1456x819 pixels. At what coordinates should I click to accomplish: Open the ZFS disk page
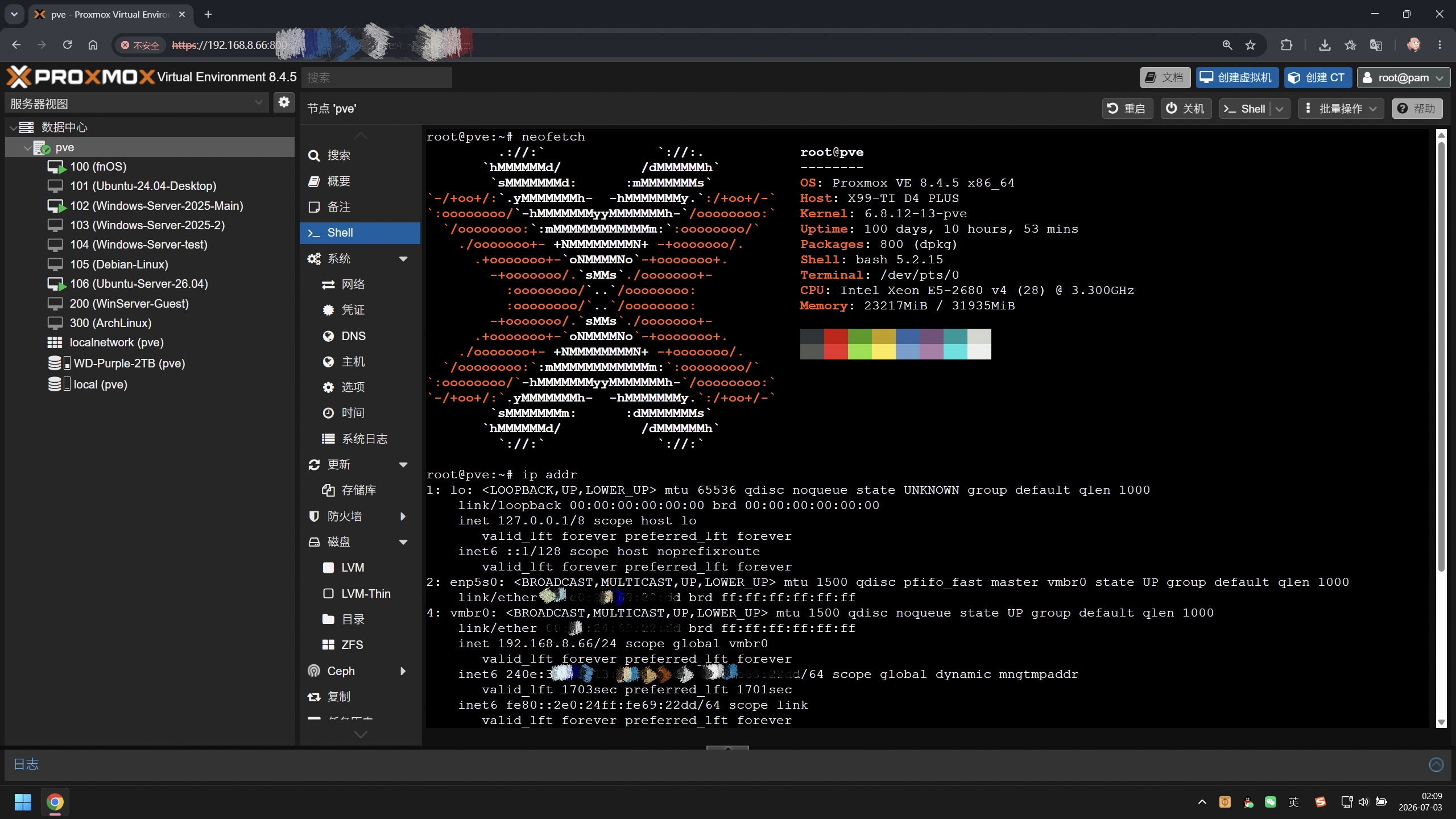pyautogui.click(x=359, y=645)
